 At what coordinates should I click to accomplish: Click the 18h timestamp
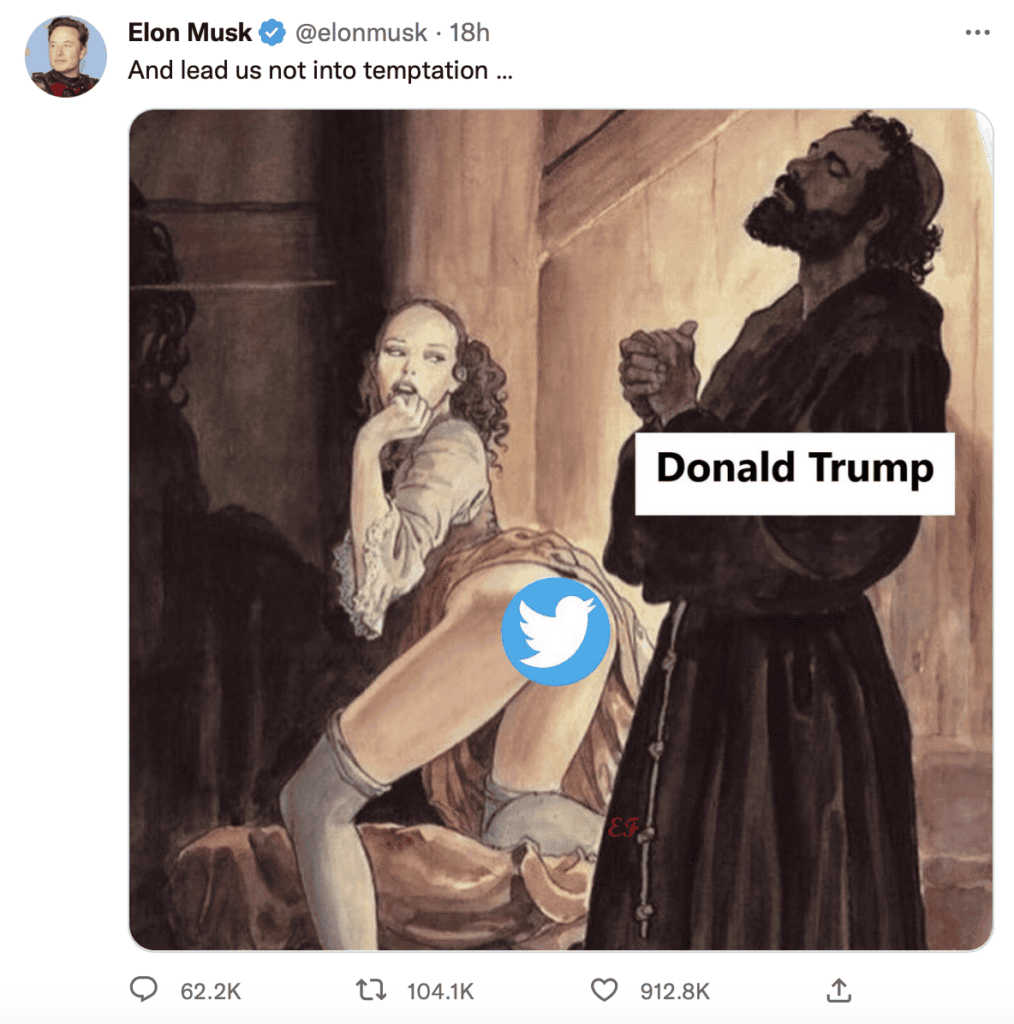click(469, 32)
